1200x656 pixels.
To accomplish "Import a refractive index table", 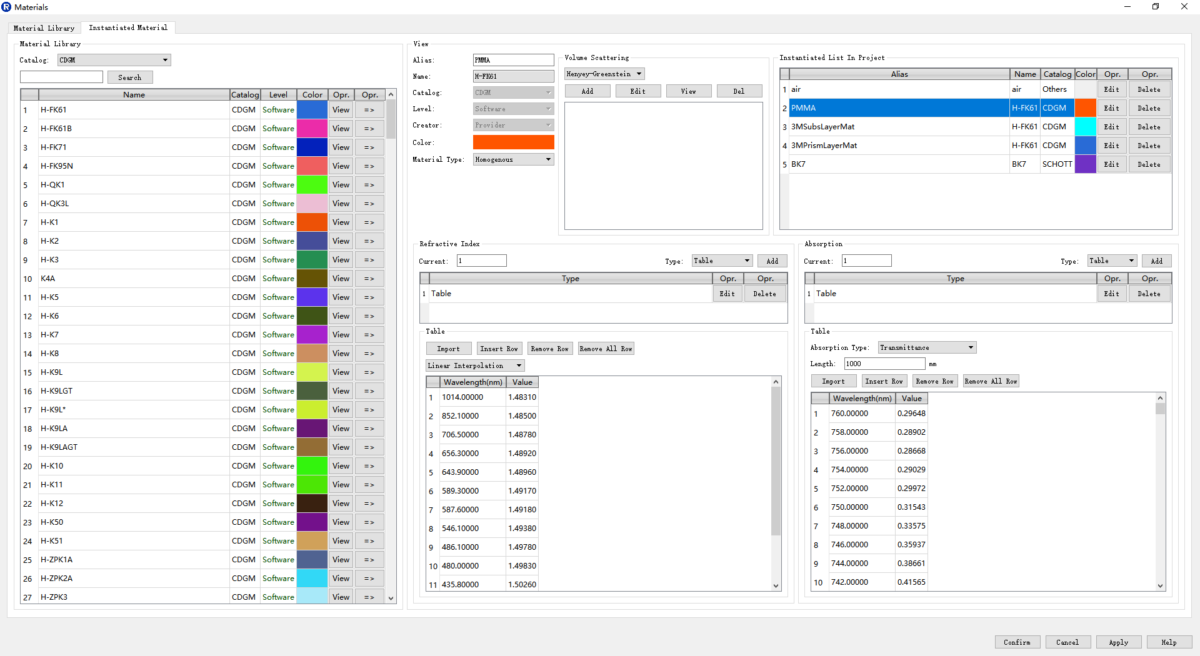I will [448, 349].
